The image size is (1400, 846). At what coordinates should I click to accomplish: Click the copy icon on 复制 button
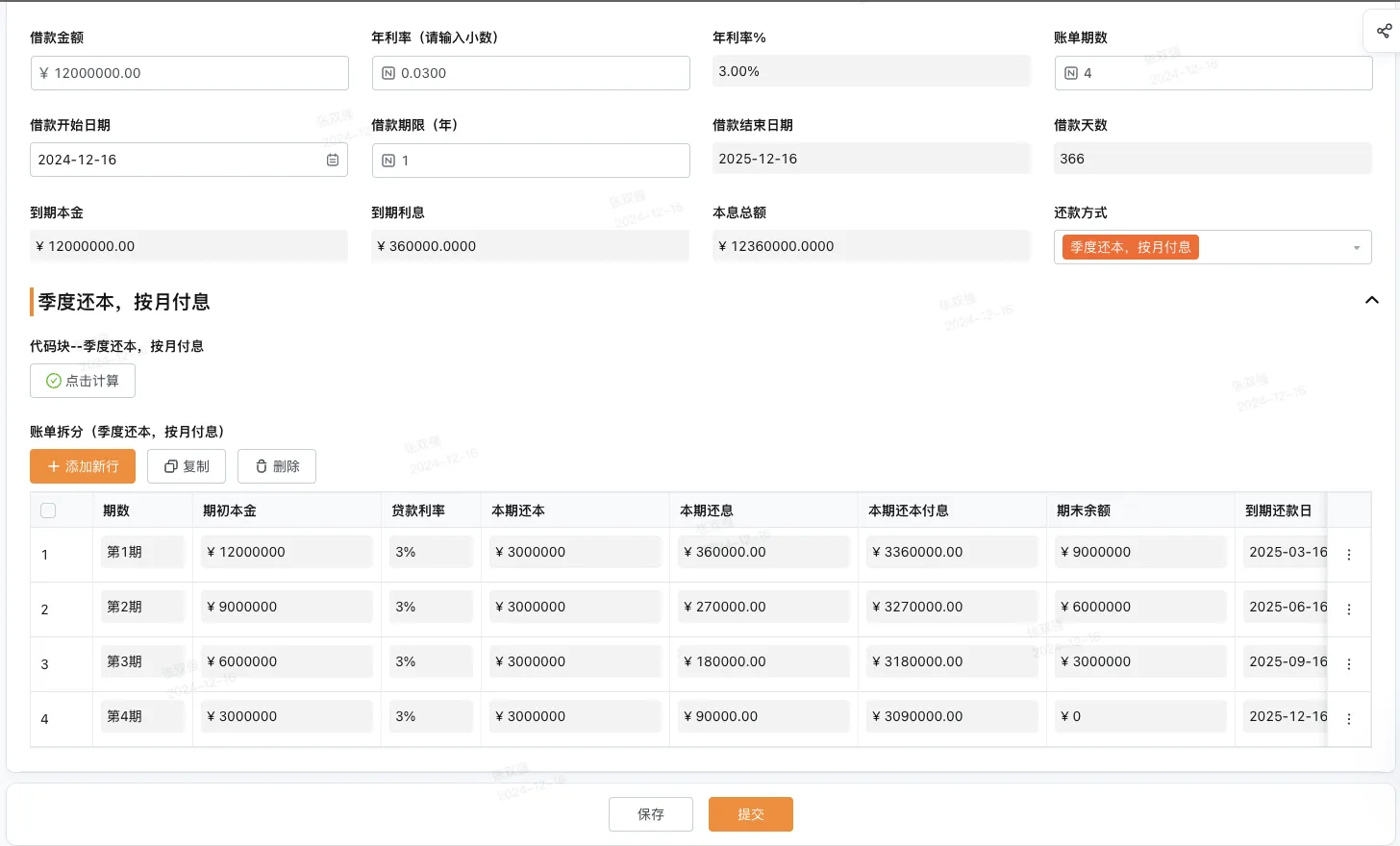(x=168, y=466)
